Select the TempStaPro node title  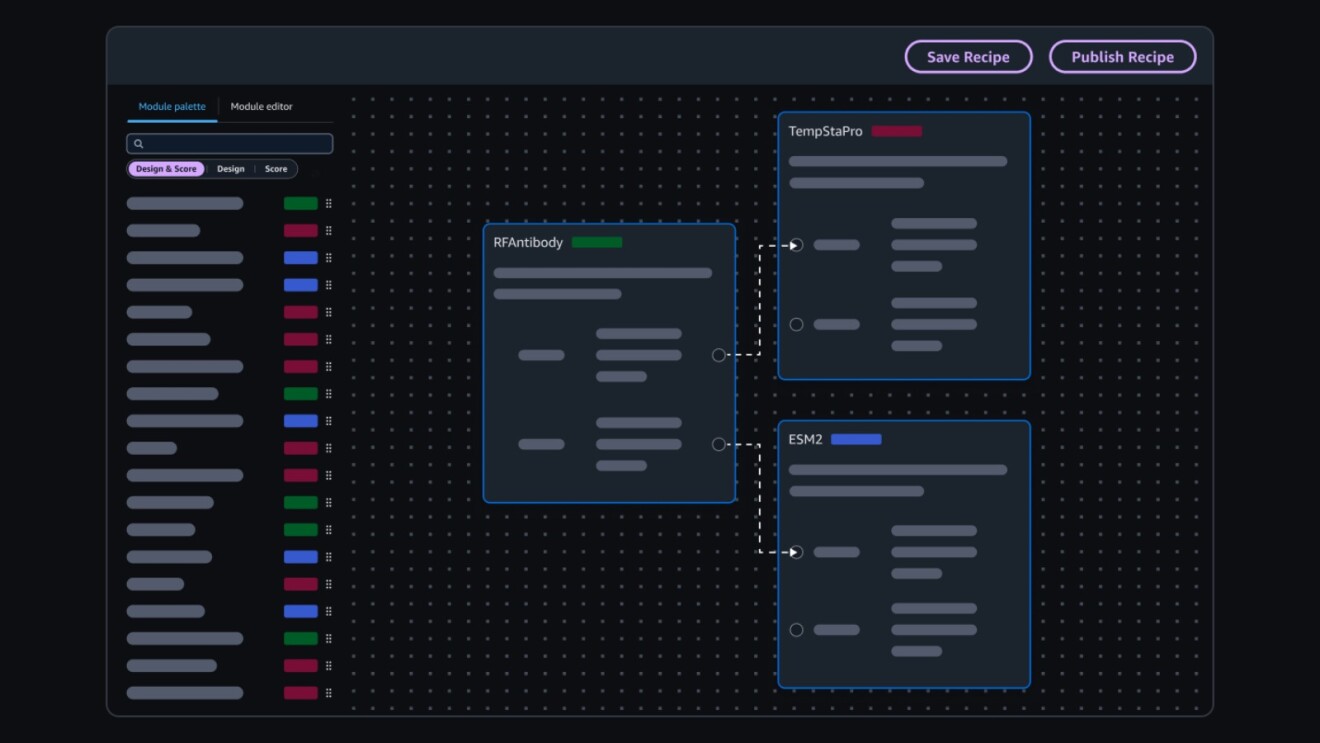[x=825, y=131]
